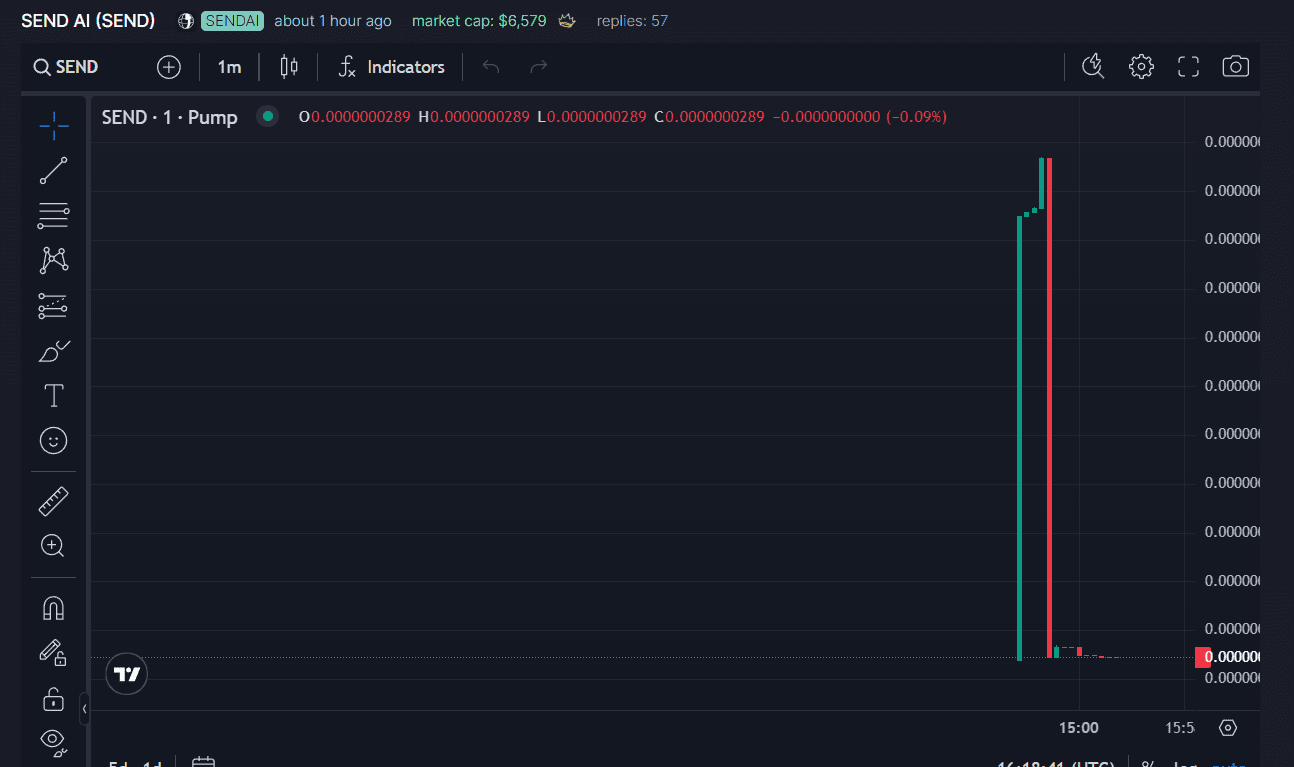Select the brush drawing tool
This screenshot has height=767, width=1294.
click(54, 351)
